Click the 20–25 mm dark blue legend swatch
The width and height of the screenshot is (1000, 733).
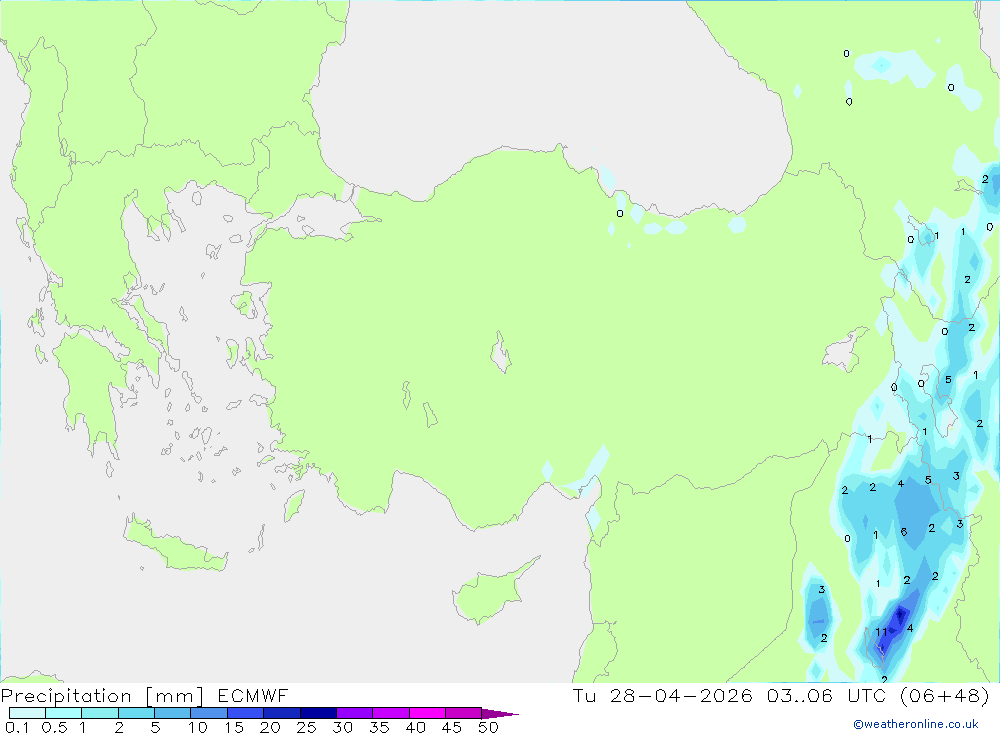click(282, 713)
